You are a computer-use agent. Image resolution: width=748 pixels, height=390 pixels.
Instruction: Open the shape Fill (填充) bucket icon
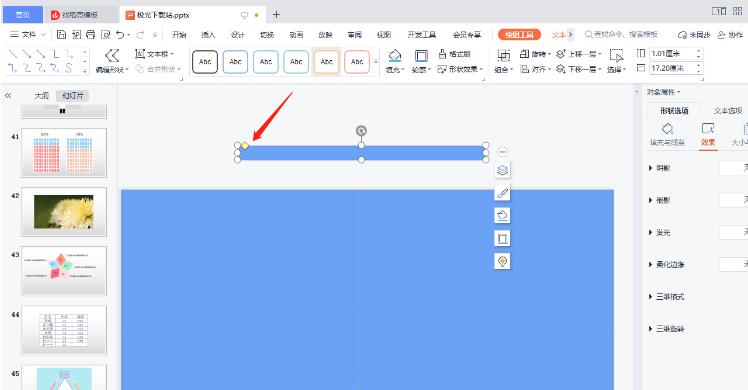(395, 56)
